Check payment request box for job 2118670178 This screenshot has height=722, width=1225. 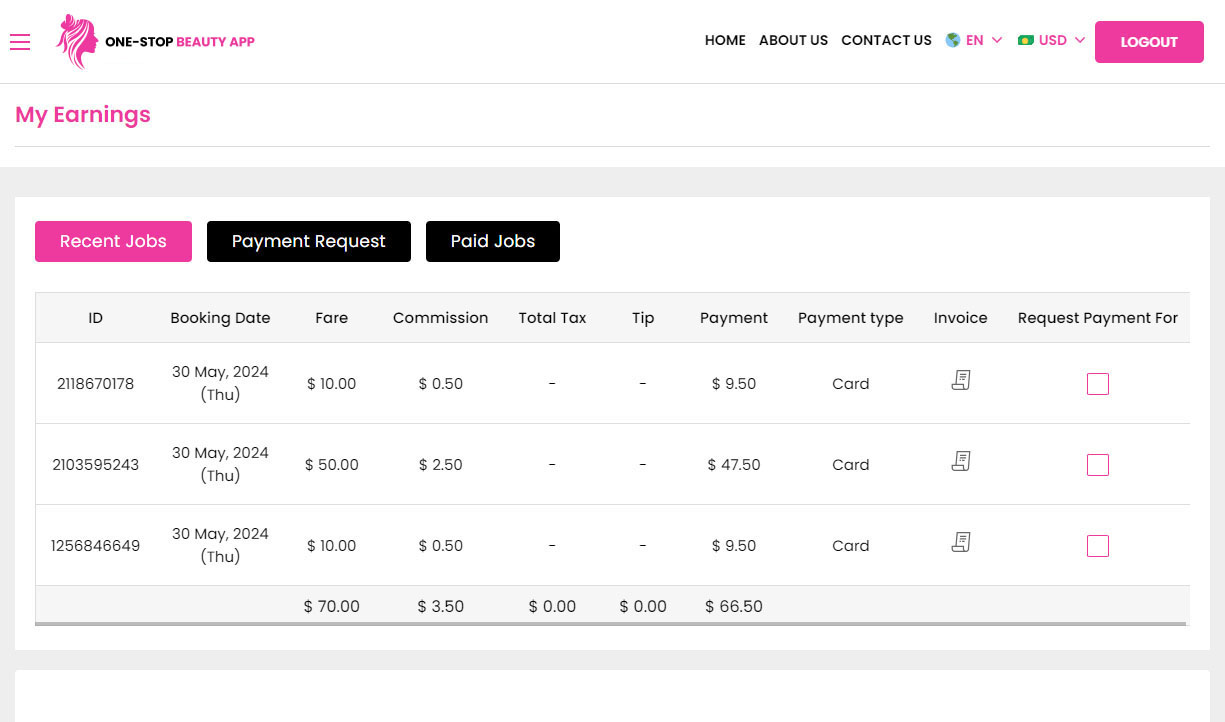pos(1098,384)
